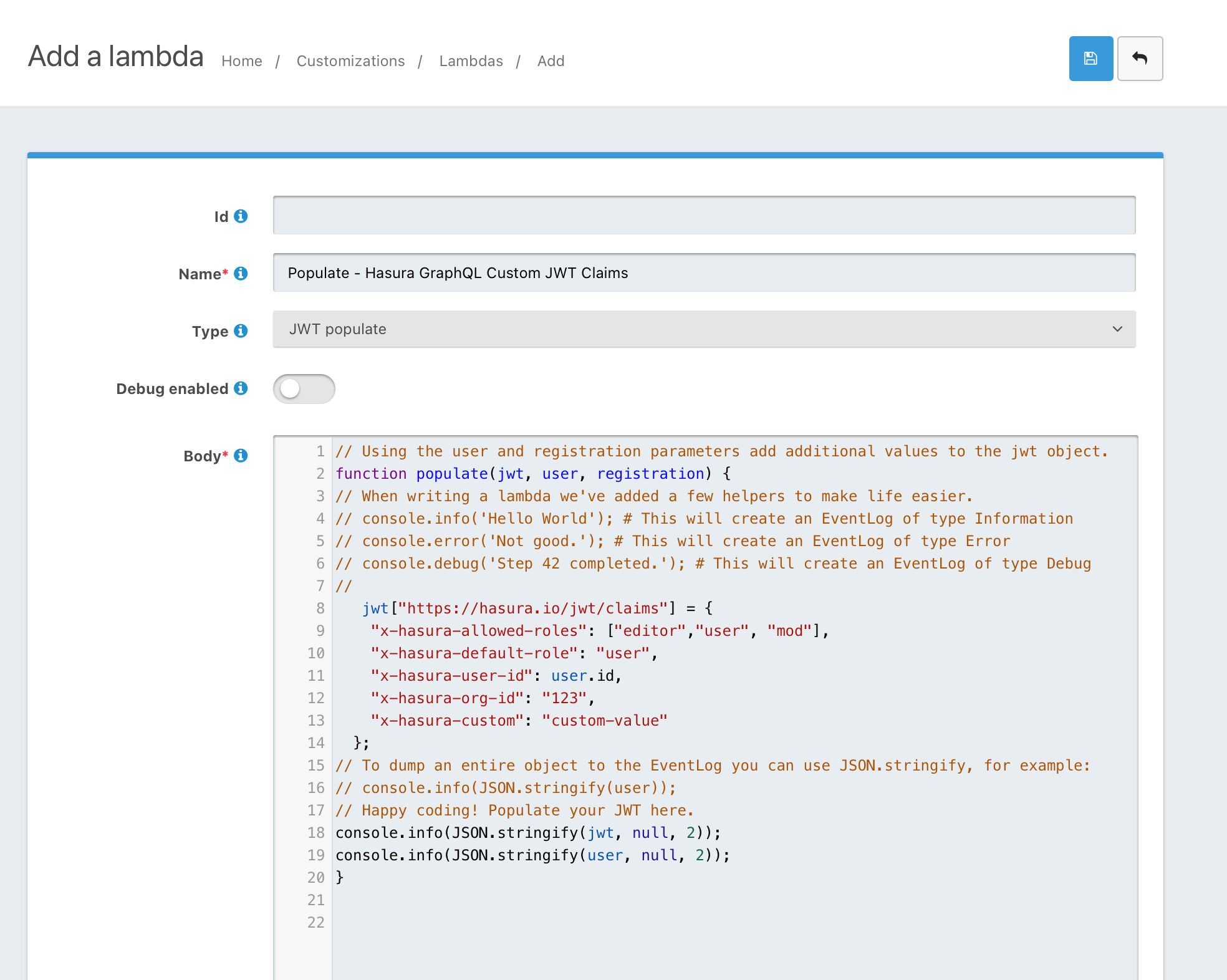Click the Add breadcrumb item

tap(551, 61)
